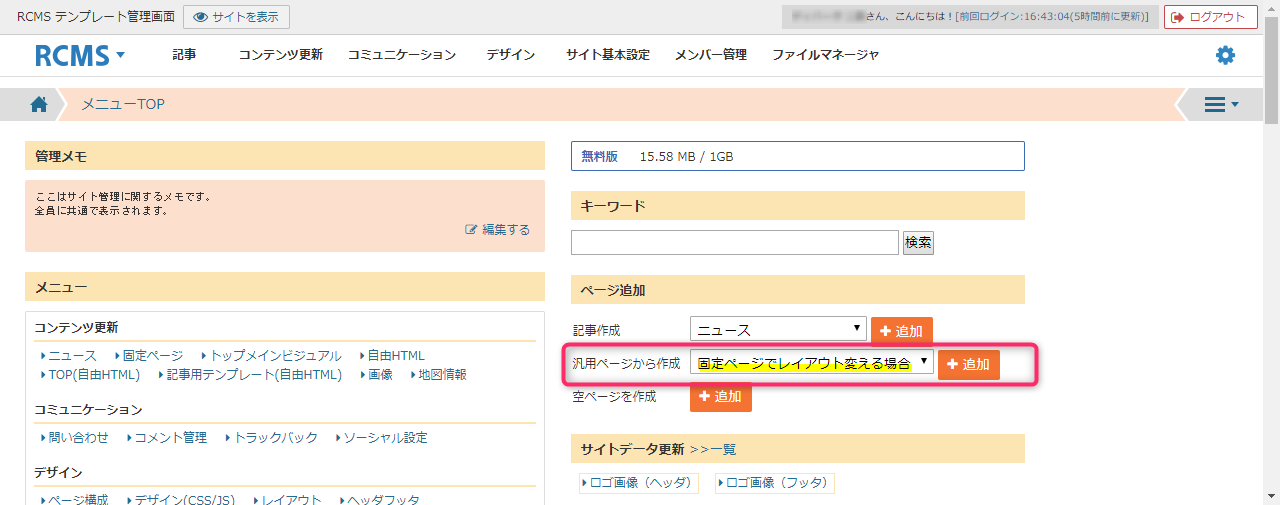
Task: Click the ログアウト logout button
Action: point(1210,17)
